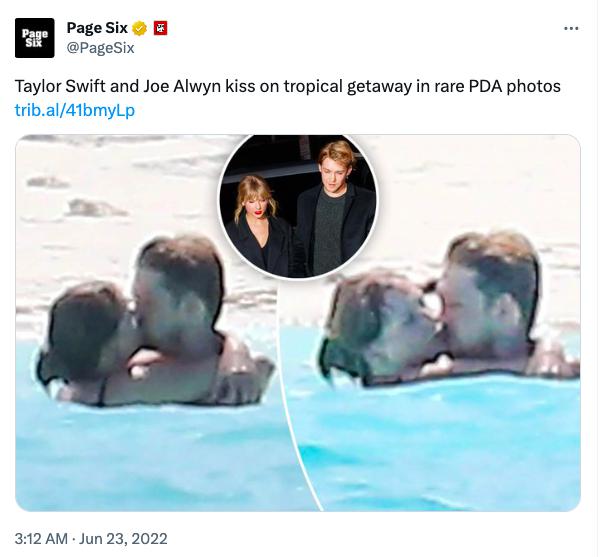Follow the trib.al/41bmyLp link
The width and height of the screenshot is (600, 557).
click(75, 110)
